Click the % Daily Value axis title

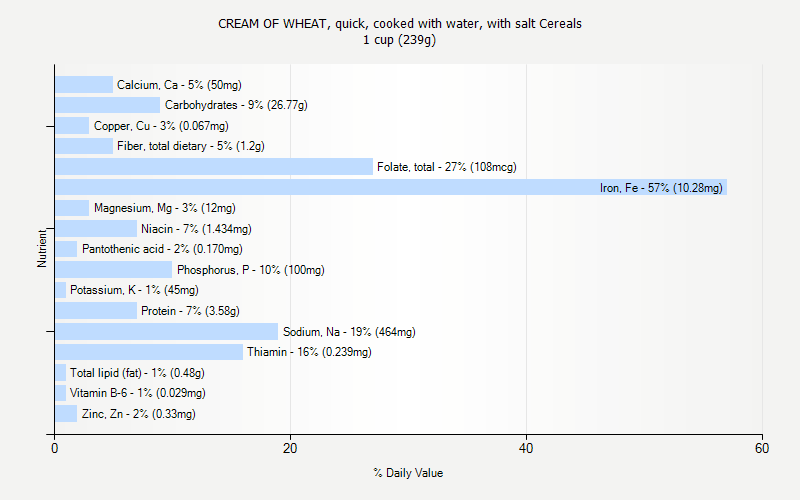click(x=408, y=473)
